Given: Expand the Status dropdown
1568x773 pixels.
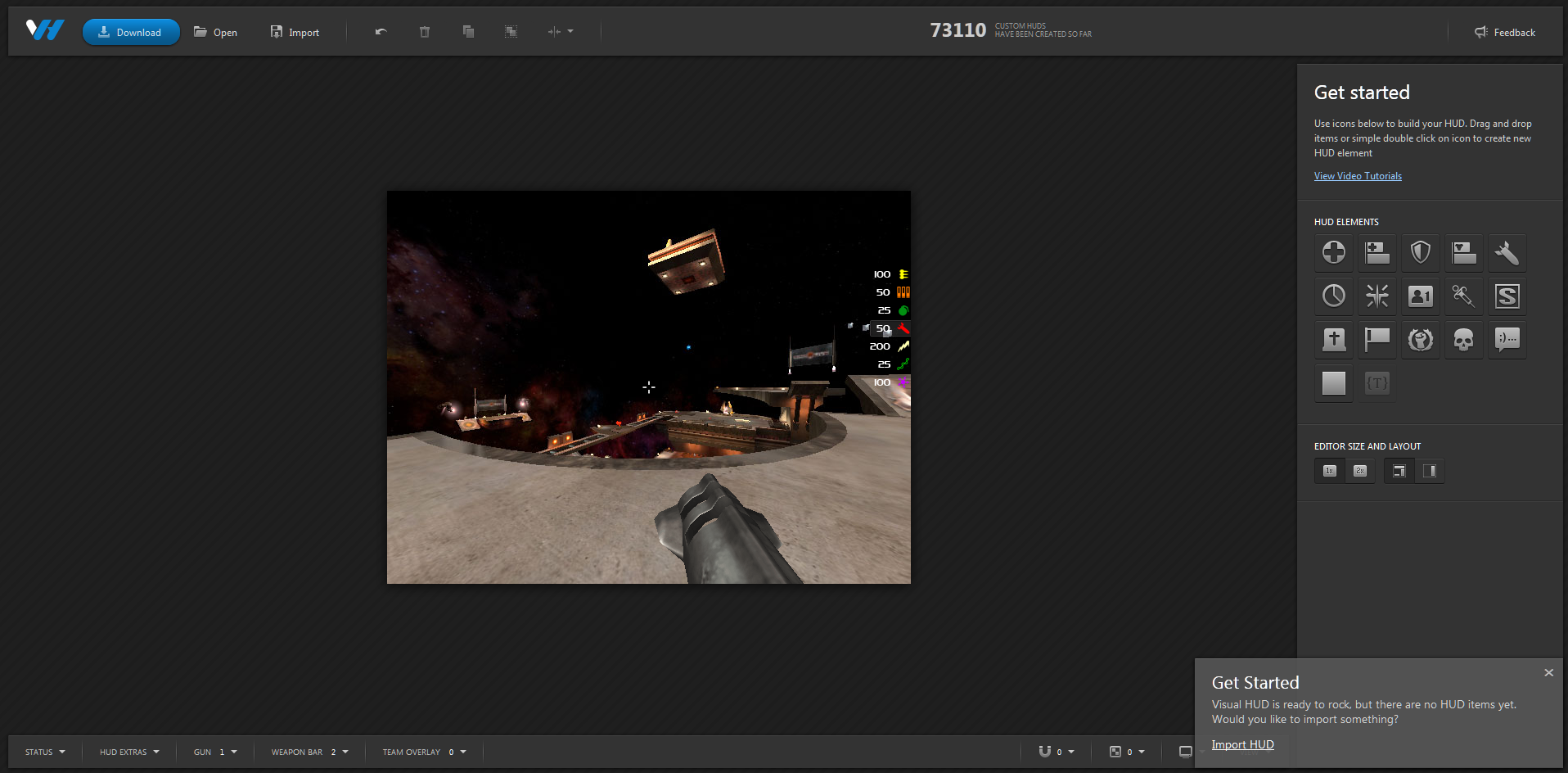Looking at the screenshot, I should pos(45,752).
